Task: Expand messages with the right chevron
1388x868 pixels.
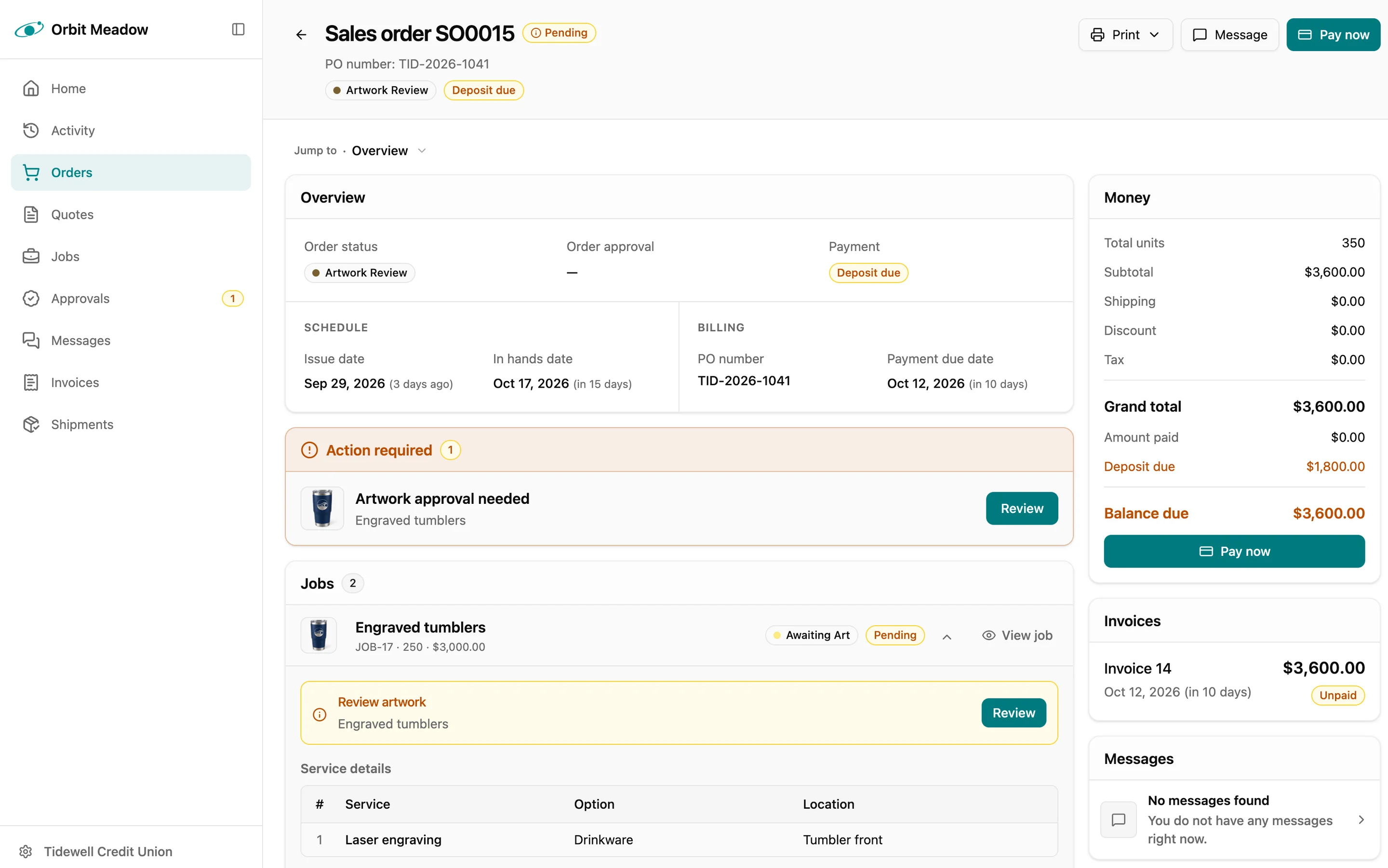Action: [1361, 819]
